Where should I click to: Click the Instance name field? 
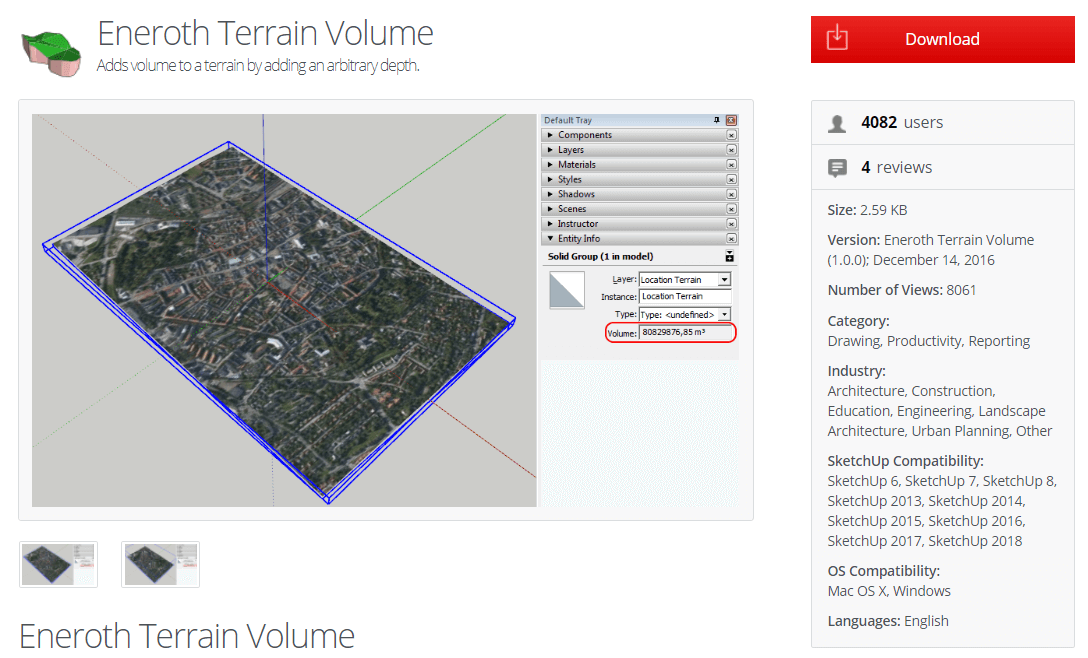coord(685,297)
